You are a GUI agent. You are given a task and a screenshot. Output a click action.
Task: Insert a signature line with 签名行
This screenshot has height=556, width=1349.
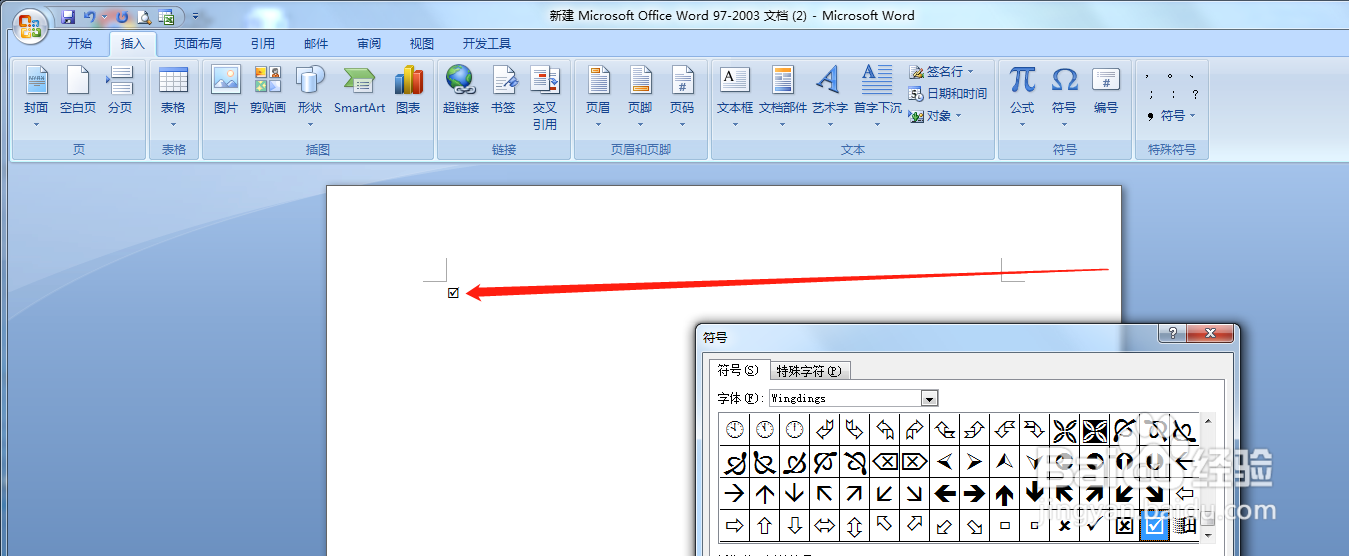(942, 72)
